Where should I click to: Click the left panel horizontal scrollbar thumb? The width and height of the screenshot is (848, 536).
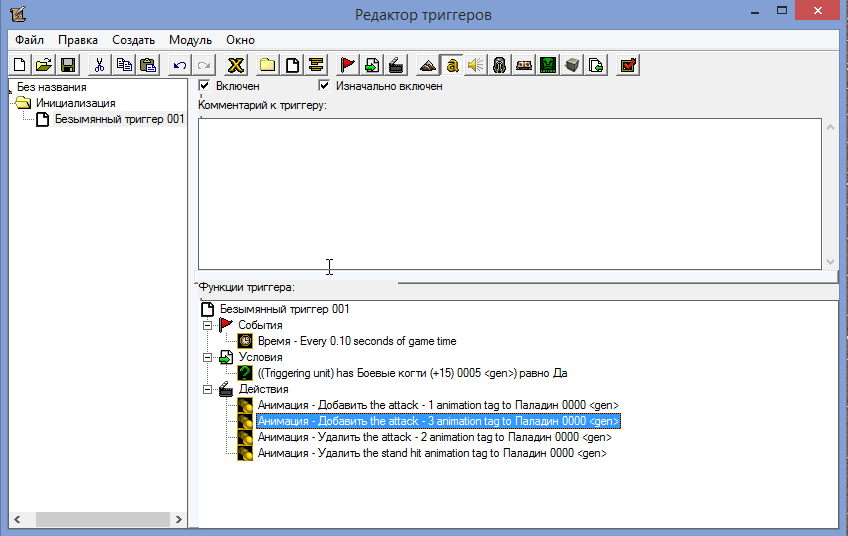pos(103,519)
